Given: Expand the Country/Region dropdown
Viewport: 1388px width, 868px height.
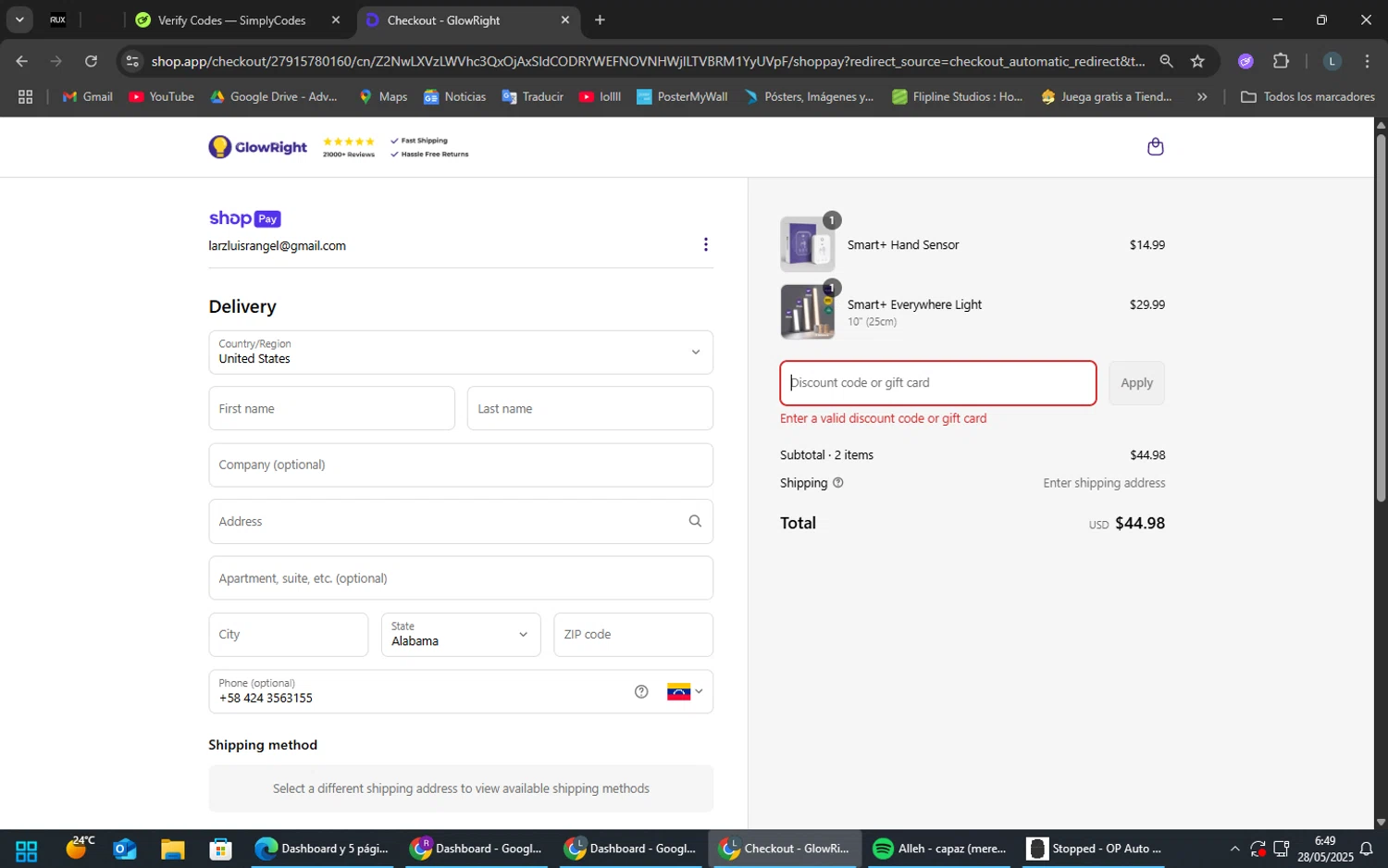Looking at the screenshot, I should click(x=461, y=353).
